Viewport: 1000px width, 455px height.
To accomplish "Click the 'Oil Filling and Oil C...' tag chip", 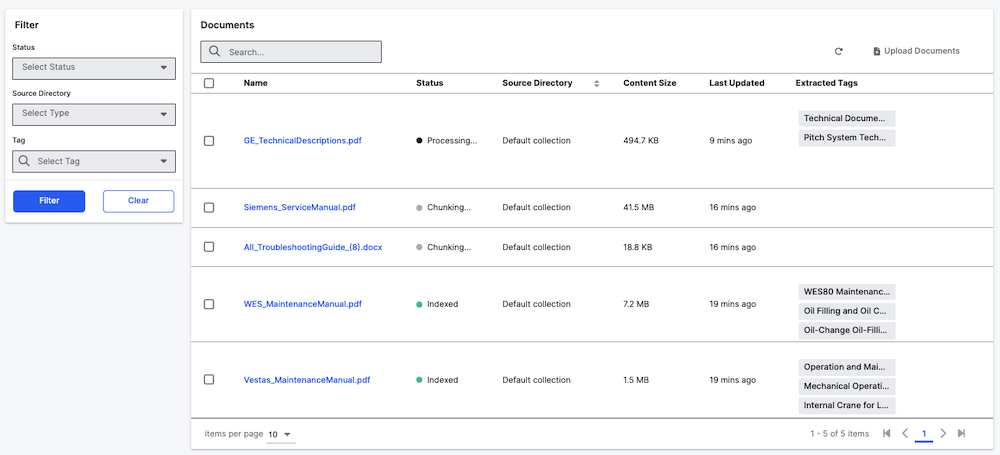I will pos(847,311).
